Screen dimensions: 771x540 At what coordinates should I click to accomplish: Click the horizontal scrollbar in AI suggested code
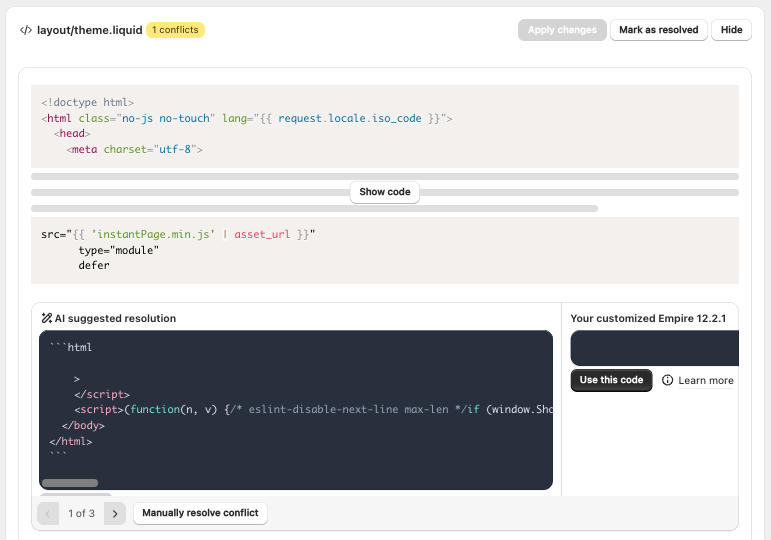coord(70,483)
